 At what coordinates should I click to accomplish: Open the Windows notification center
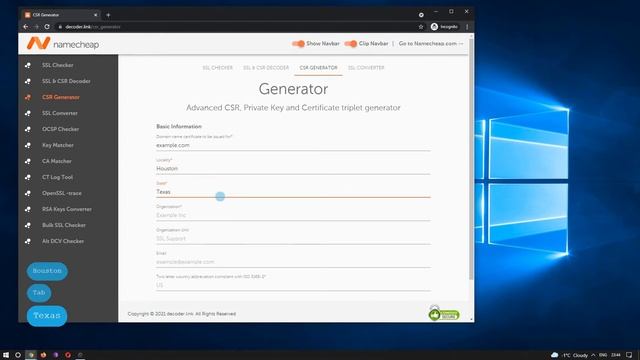click(629, 355)
